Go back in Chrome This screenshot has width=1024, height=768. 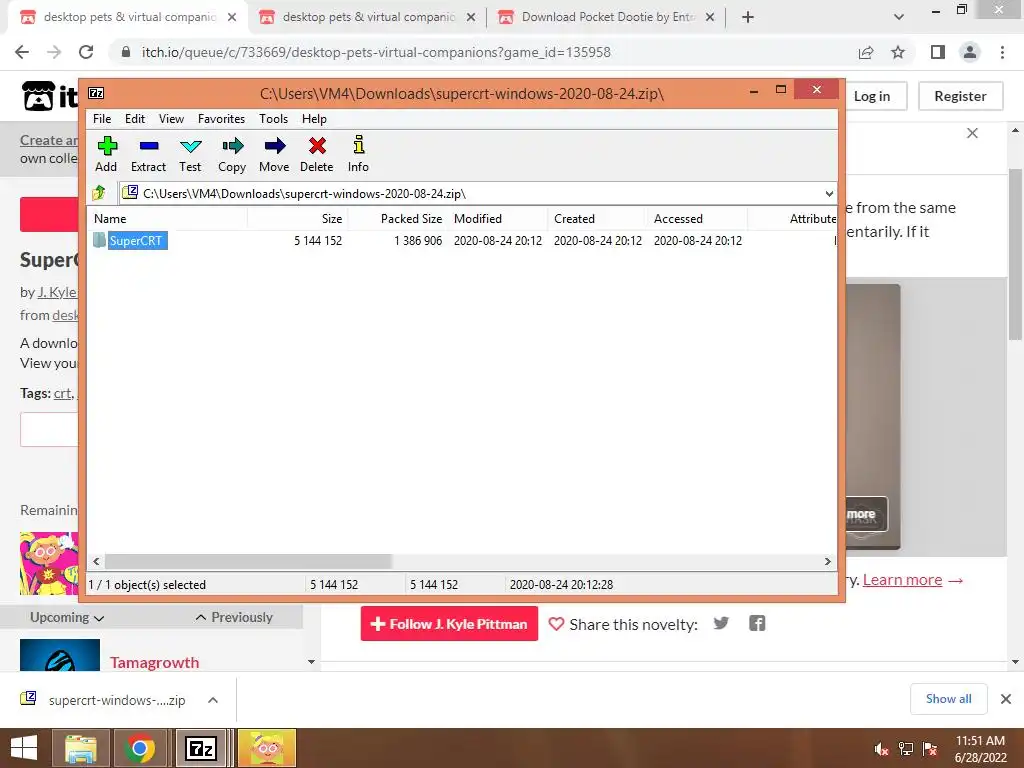point(22,52)
